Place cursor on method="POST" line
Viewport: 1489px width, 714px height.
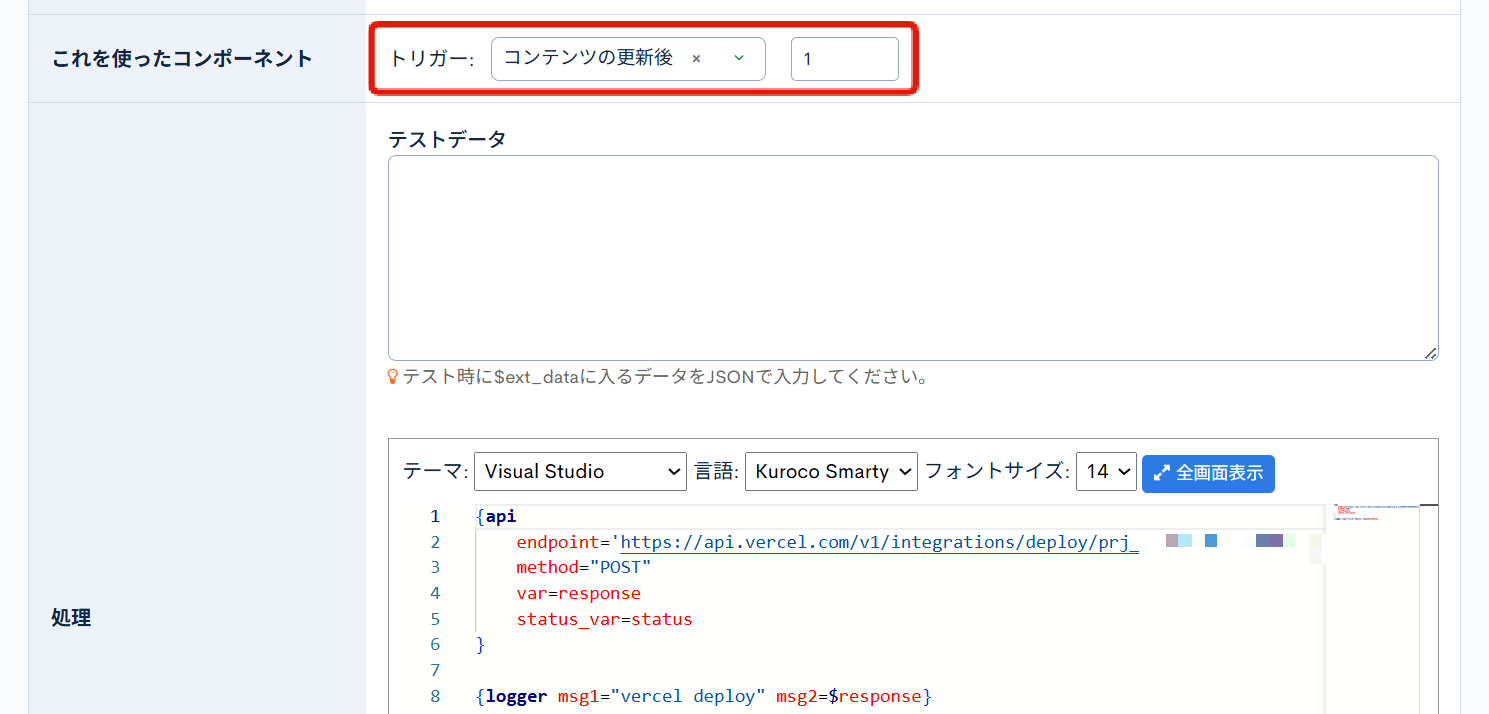pyautogui.click(x=583, y=568)
